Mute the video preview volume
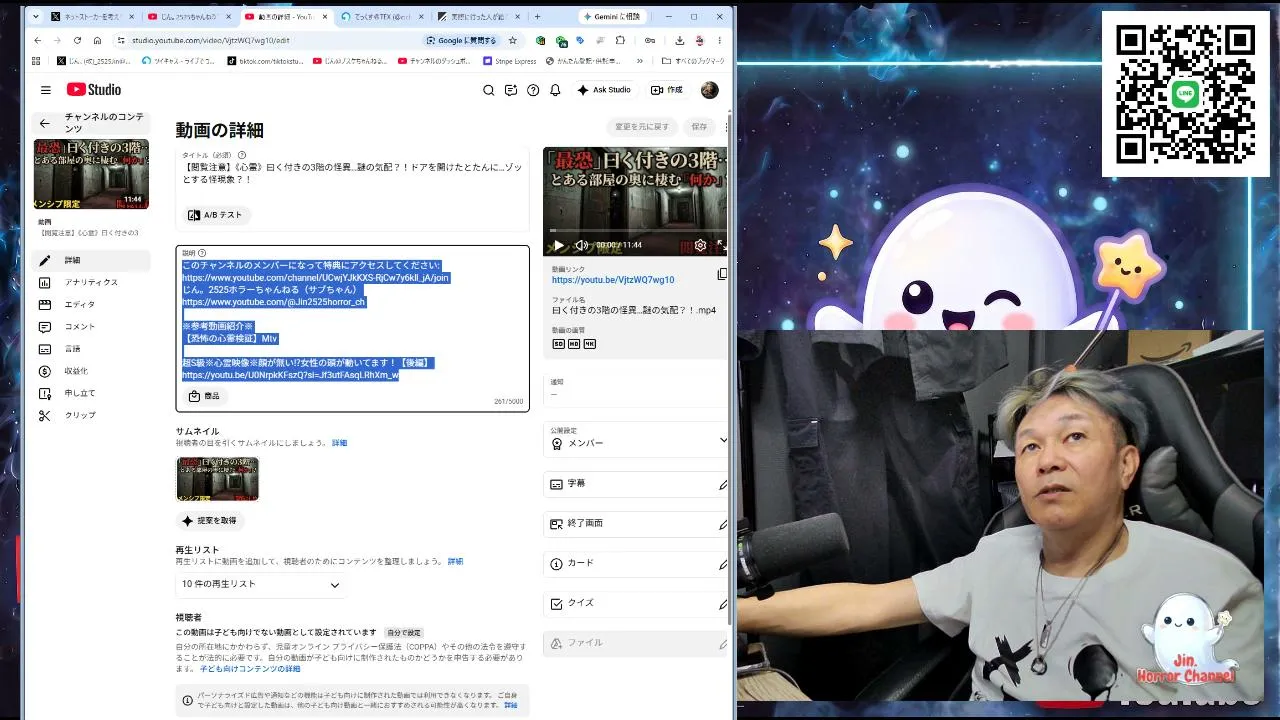Viewport: 1280px width, 720px height. click(581, 245)
